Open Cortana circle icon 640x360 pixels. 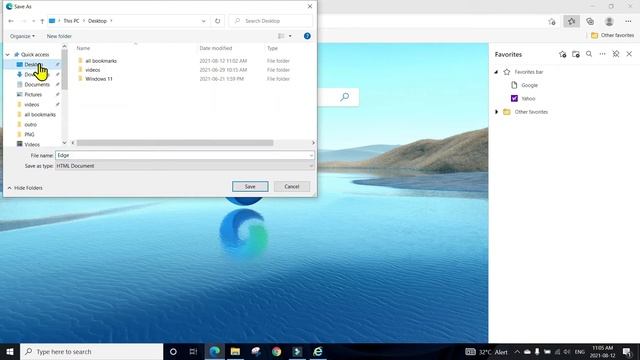[x=173, y=351]
